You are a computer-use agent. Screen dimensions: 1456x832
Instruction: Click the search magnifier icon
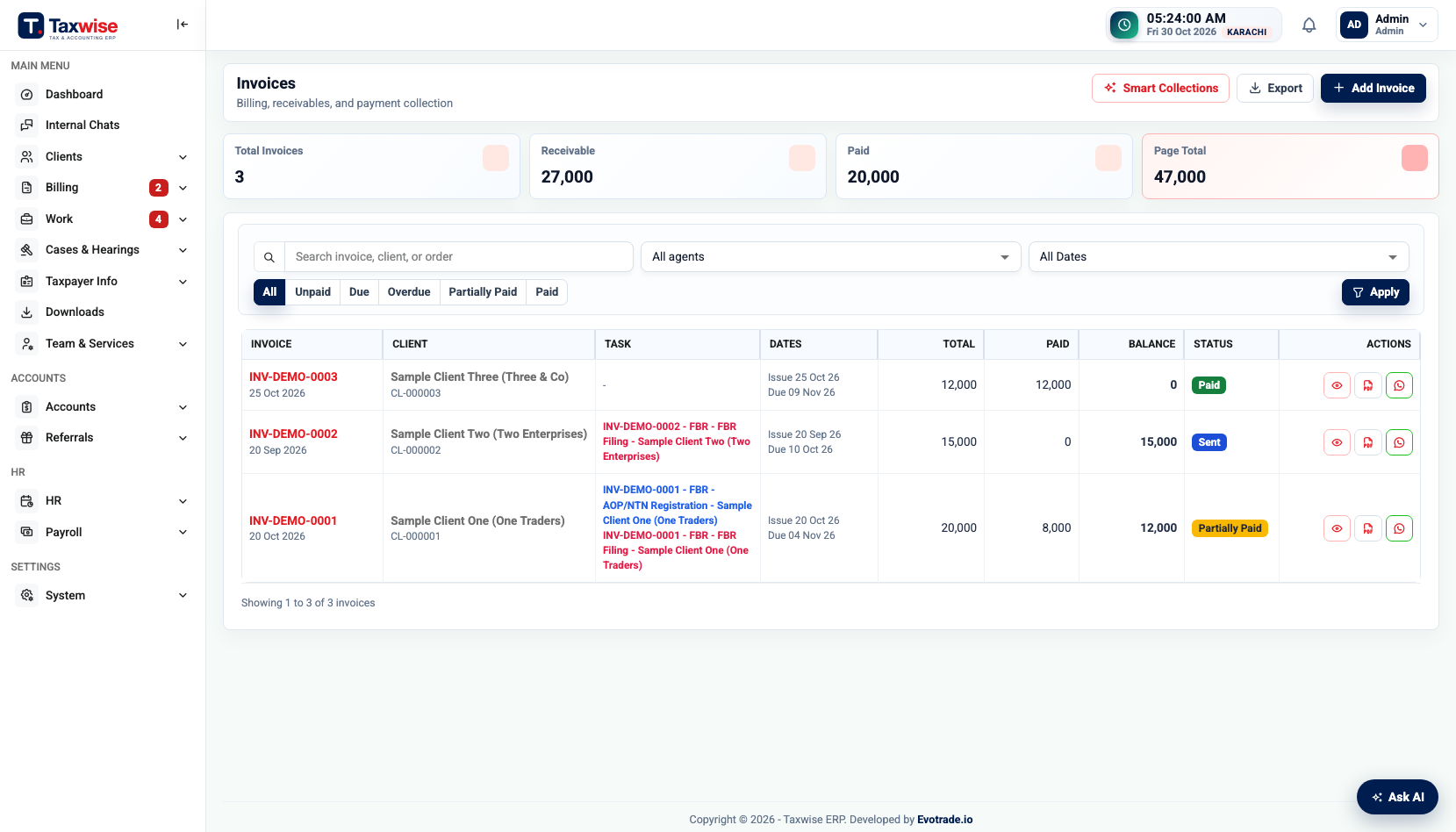pyautogui.click(x=269, y=257)
